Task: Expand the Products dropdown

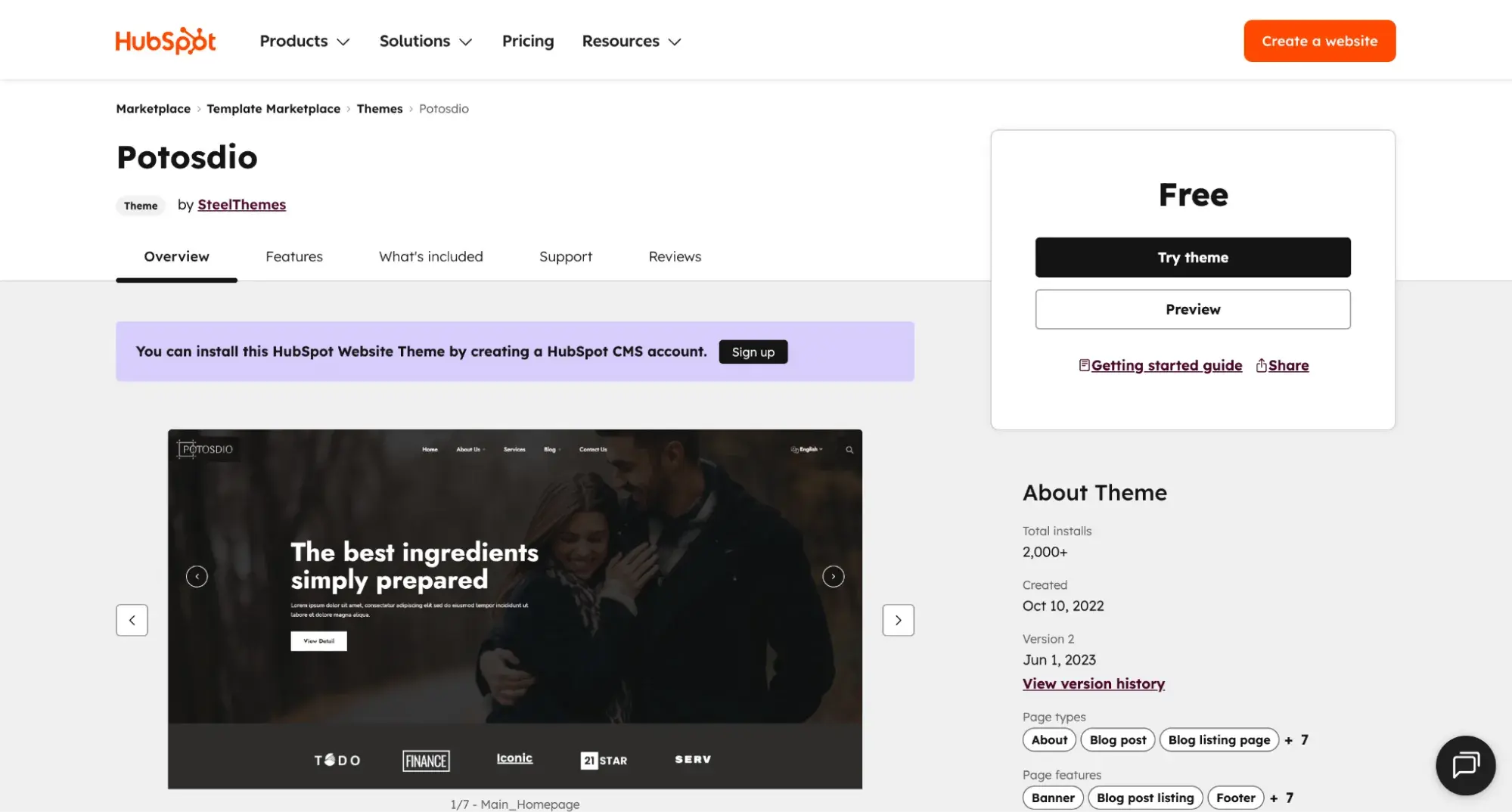Action: tap(303, 41)
